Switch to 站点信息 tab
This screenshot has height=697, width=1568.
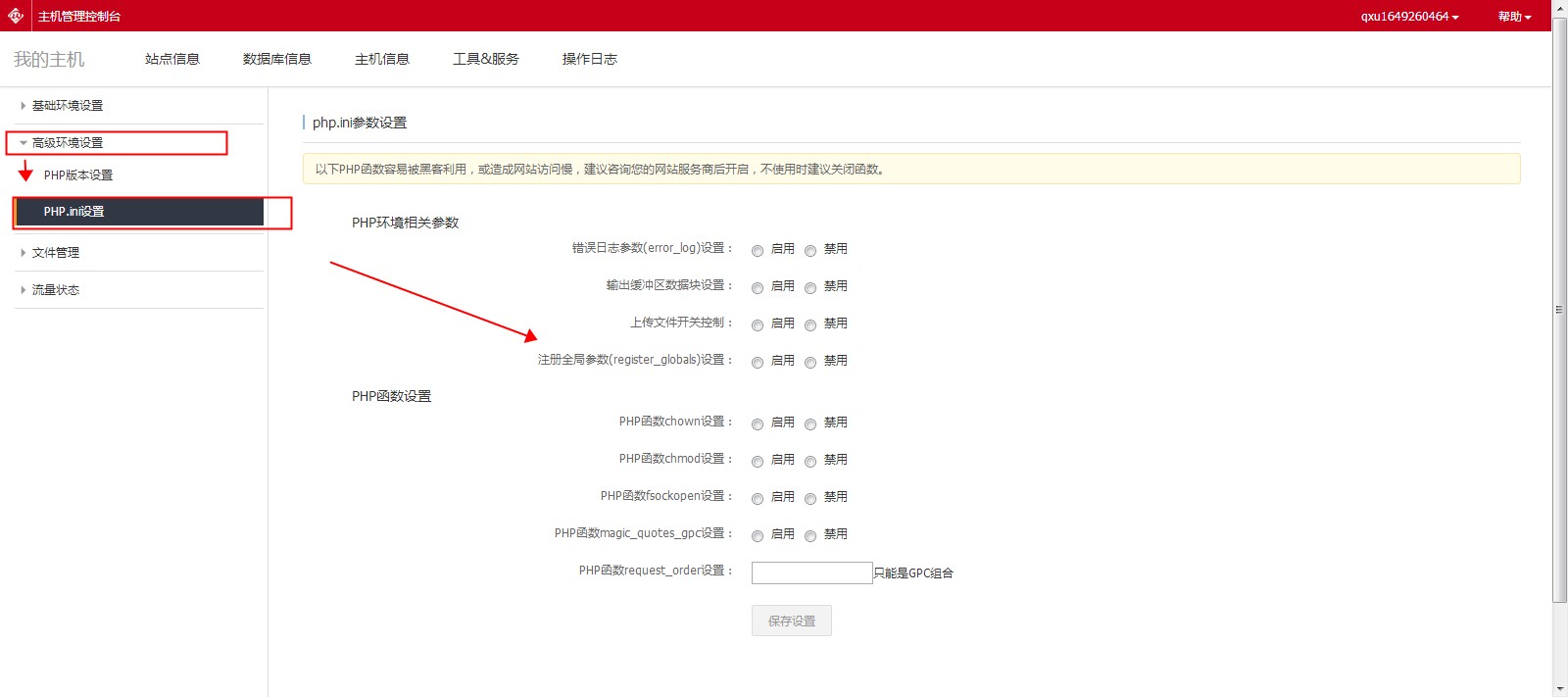click(x=172, y=59)
